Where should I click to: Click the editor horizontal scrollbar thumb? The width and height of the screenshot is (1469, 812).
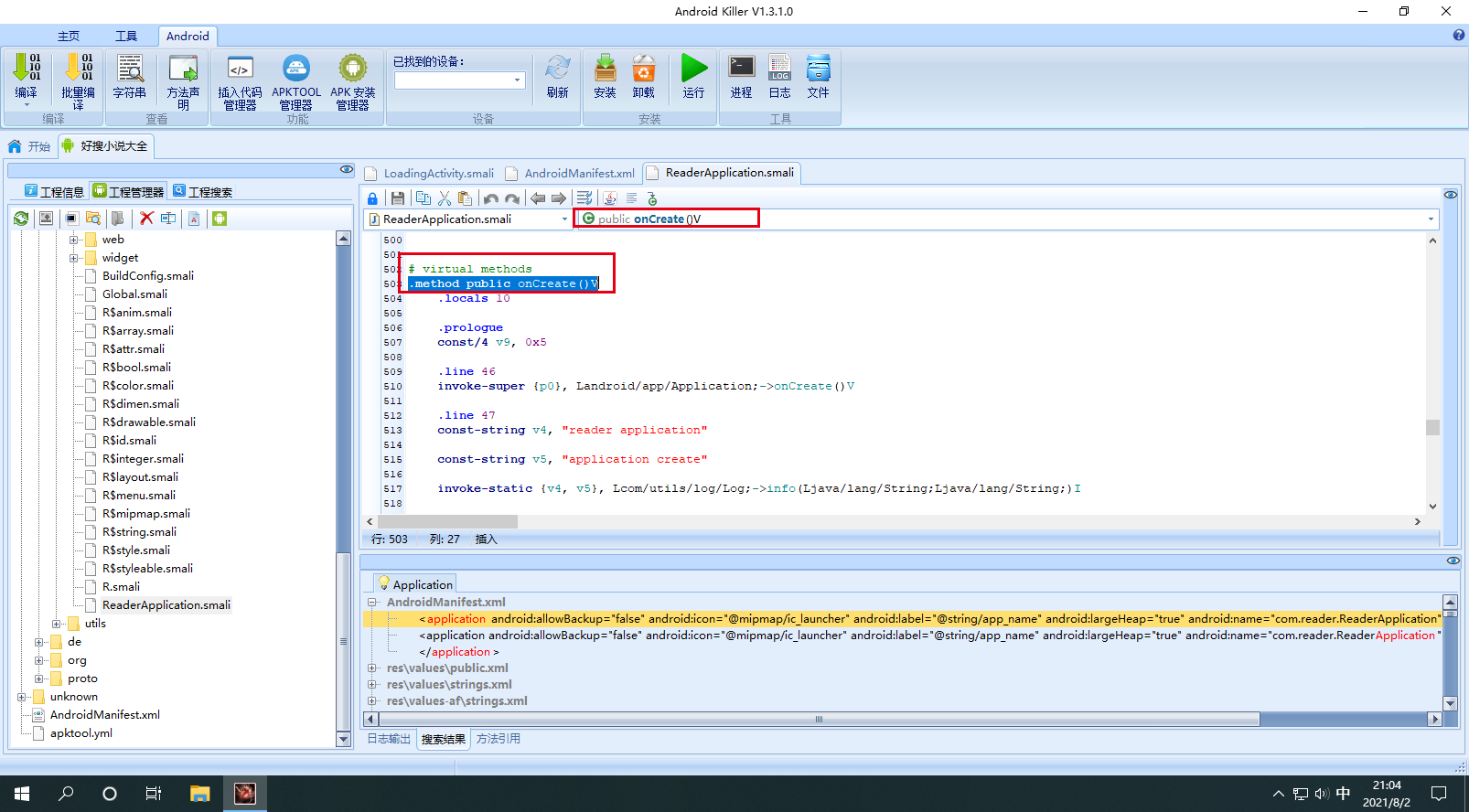click(x=448, y=521)
